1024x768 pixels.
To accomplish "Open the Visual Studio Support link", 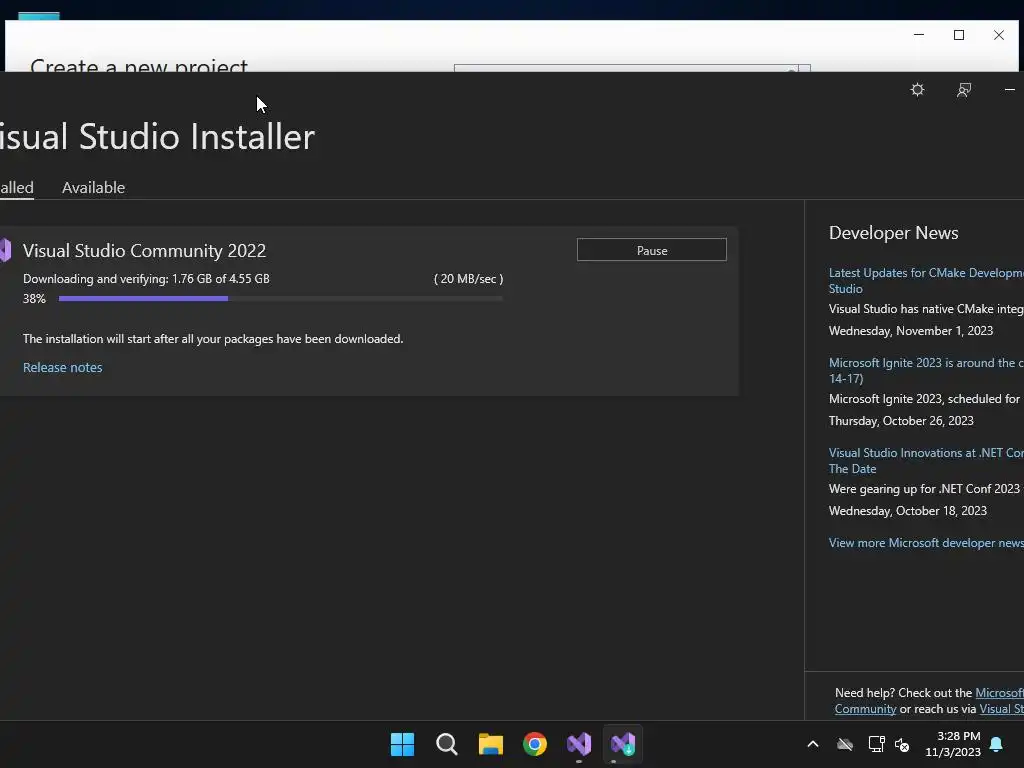I will (x=1001, y=709).
